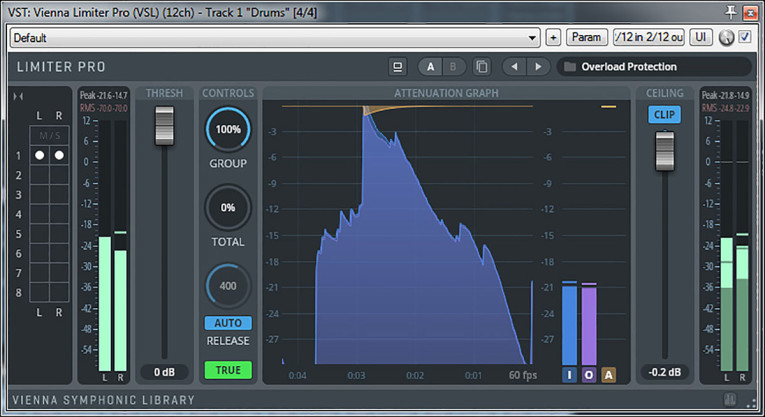
Task: Click the wet/dry knob icon in host bar
Action: coord(726,38)
